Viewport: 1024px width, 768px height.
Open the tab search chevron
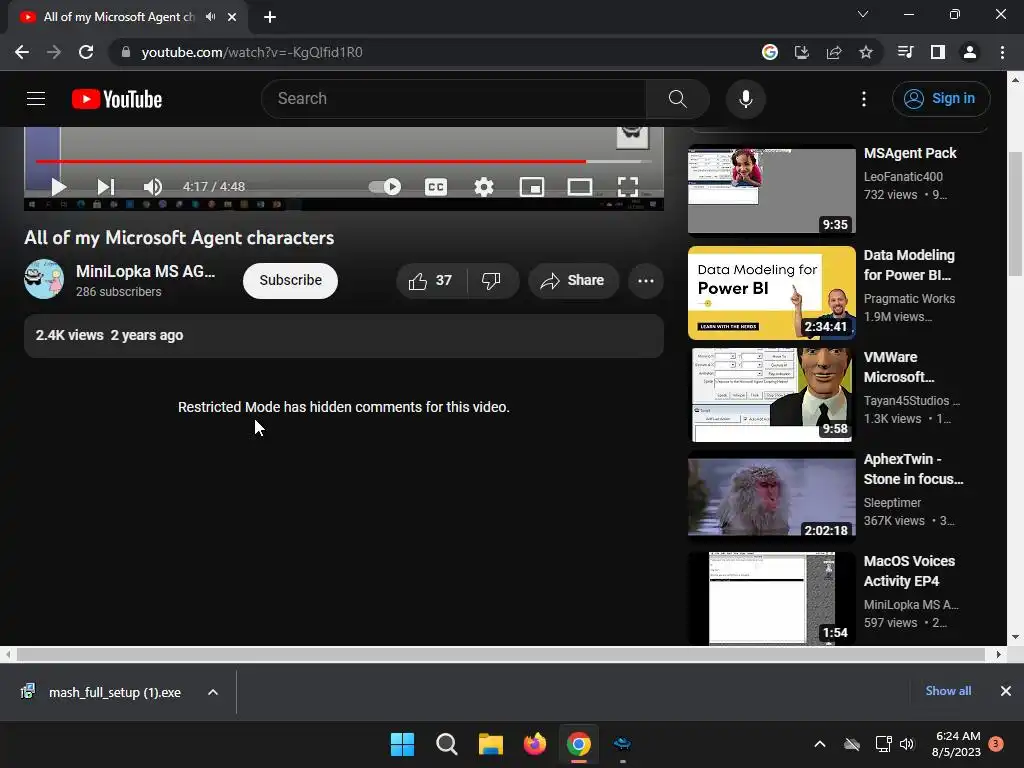point(863,14)
